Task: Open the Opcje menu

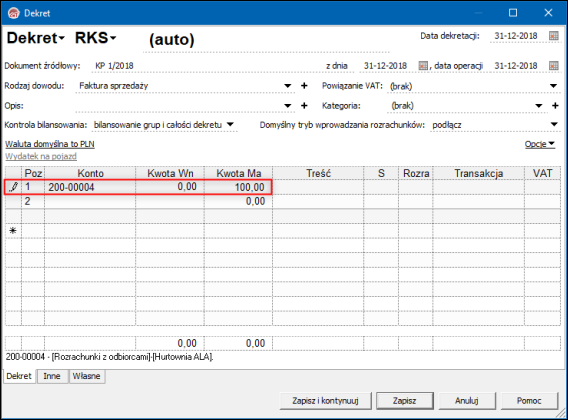Action: coord(540,144)
